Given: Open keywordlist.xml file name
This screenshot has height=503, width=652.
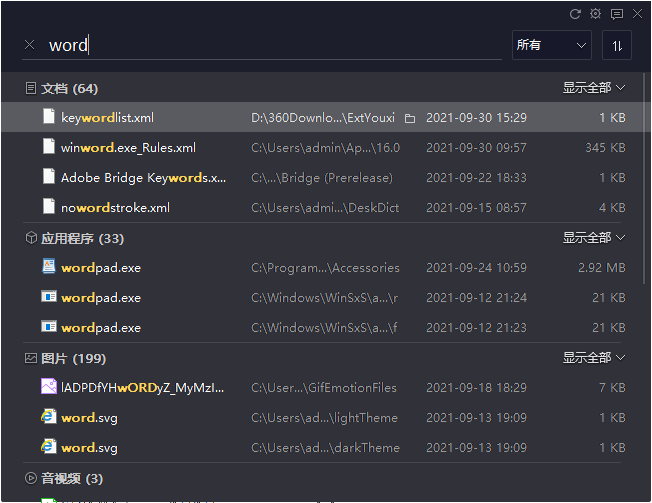Looking at the screenshot, I should tap(107, 118).
